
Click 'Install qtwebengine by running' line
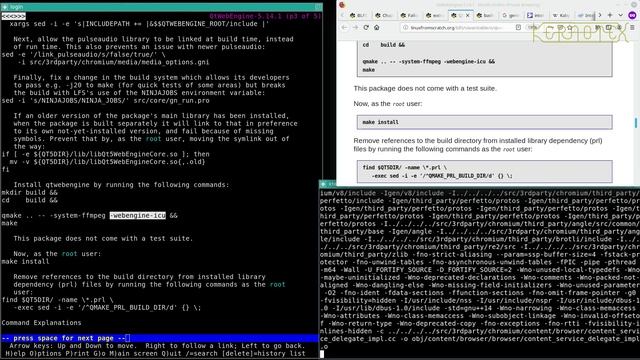(x=121, y=184)
